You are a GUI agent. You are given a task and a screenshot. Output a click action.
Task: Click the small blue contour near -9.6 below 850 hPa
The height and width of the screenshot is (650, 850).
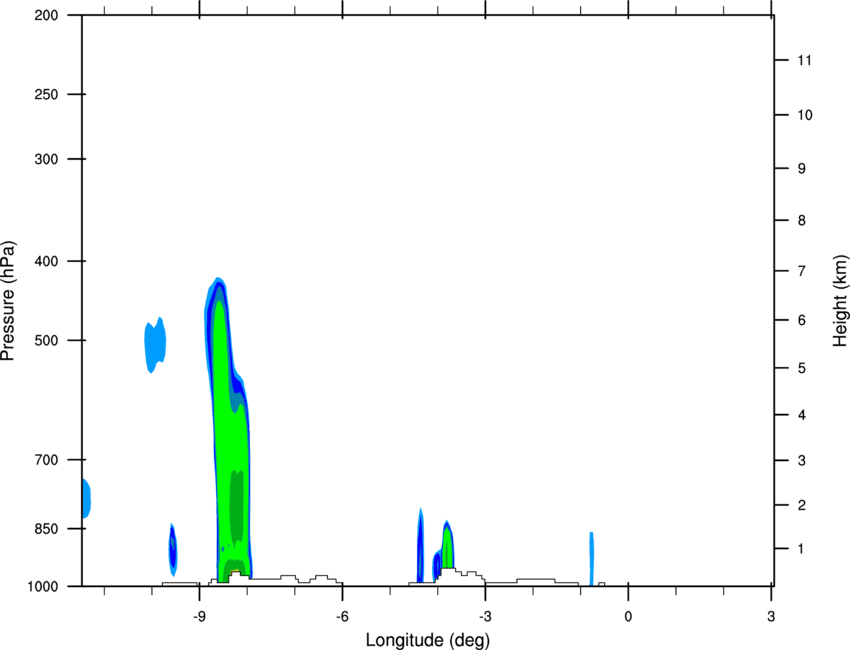(x=172, y=549)
